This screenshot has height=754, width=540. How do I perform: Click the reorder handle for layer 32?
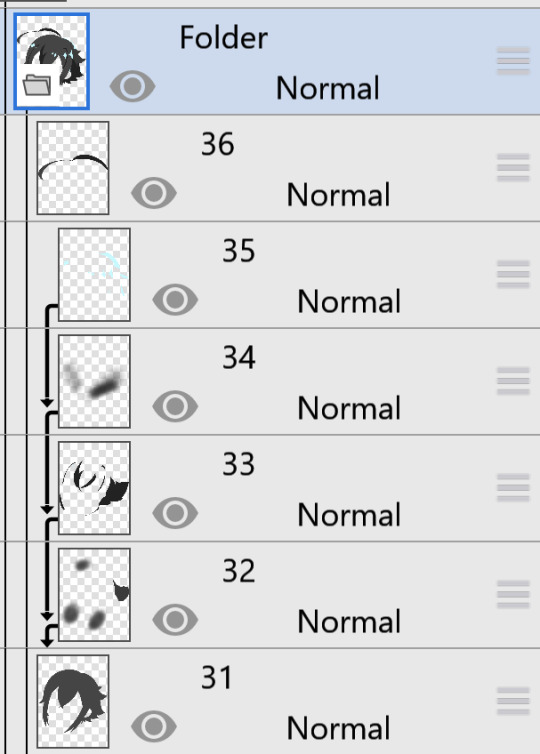tap(513, 594)
